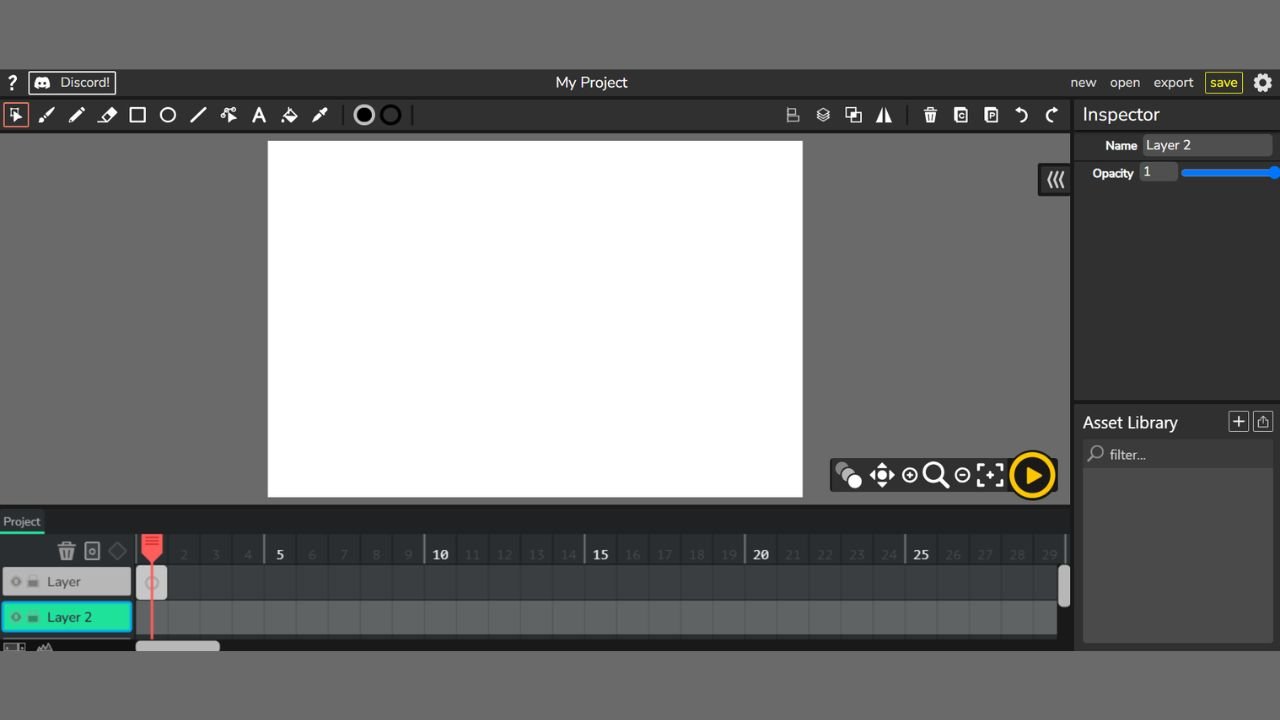Screen dimensions: 1280x720
Task: Click the stacked layers ordering icon
Action: (x=823, y=115)
